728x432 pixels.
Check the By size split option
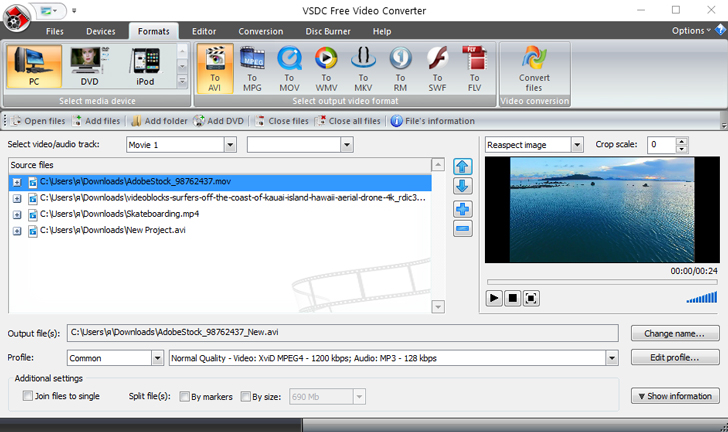(246, 396)
